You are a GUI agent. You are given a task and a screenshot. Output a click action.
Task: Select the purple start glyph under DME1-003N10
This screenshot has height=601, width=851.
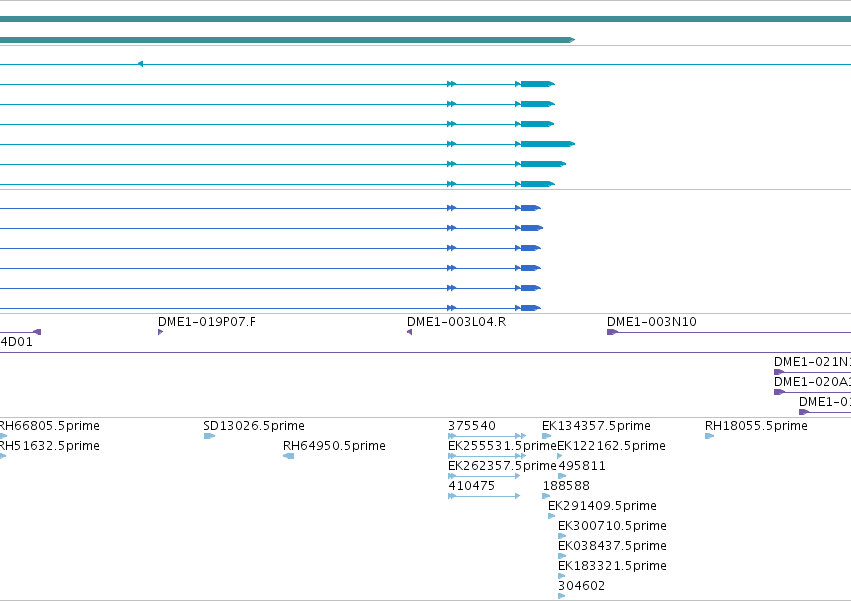click(612, 332)
